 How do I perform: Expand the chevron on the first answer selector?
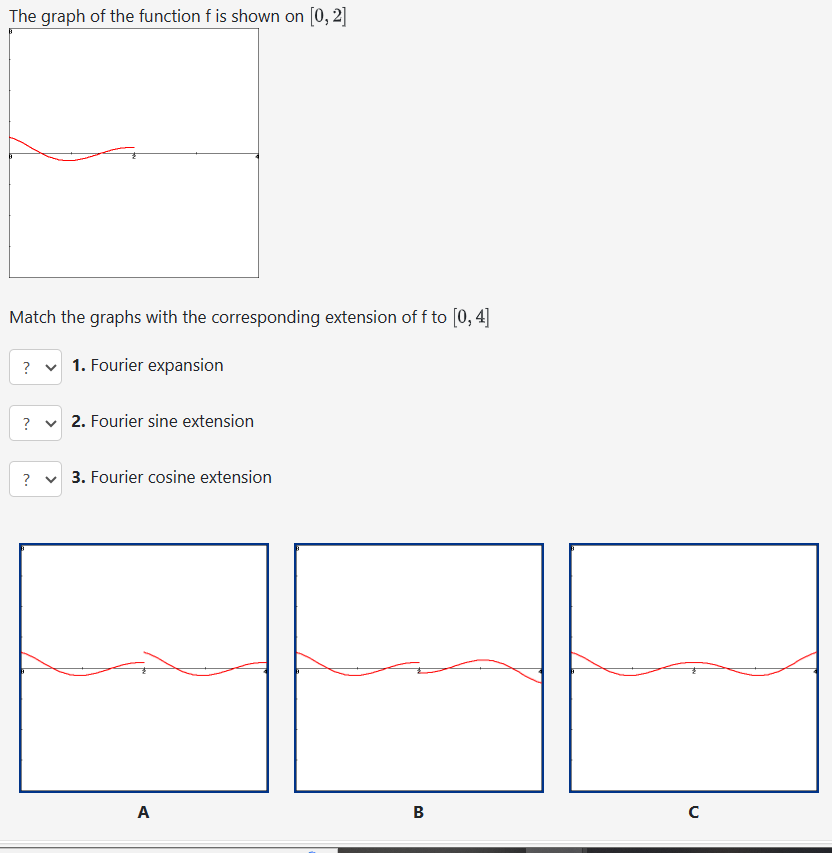(48, 366)
